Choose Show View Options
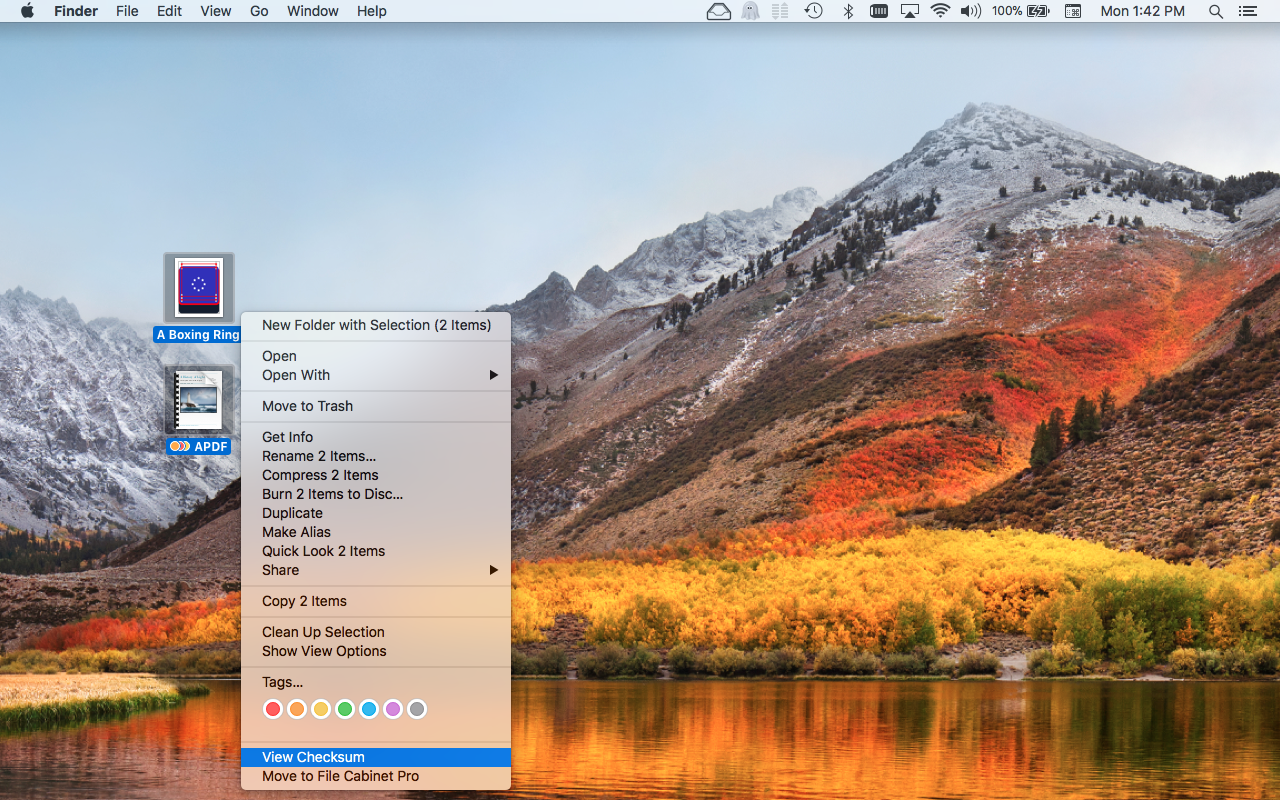The height and width of the screenshot is (800, 1280). tap(376, 651)
